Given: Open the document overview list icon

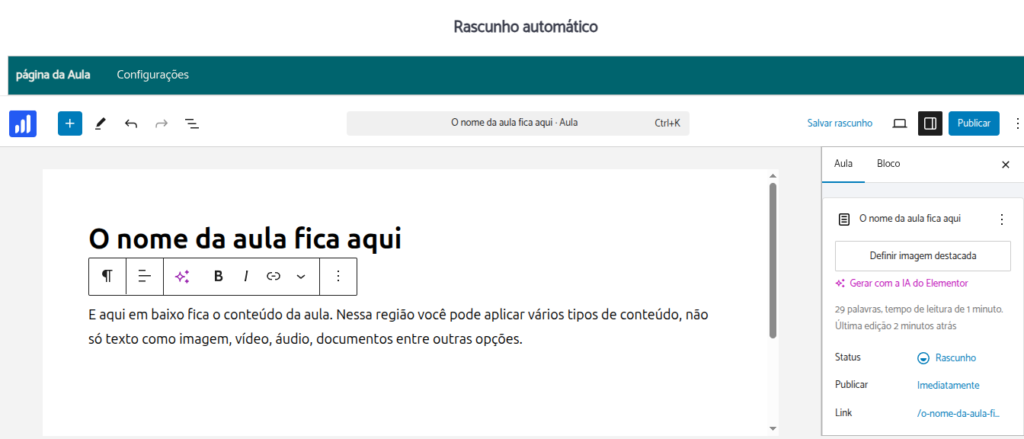Looking at the screenshot, I should click(192, 124).
